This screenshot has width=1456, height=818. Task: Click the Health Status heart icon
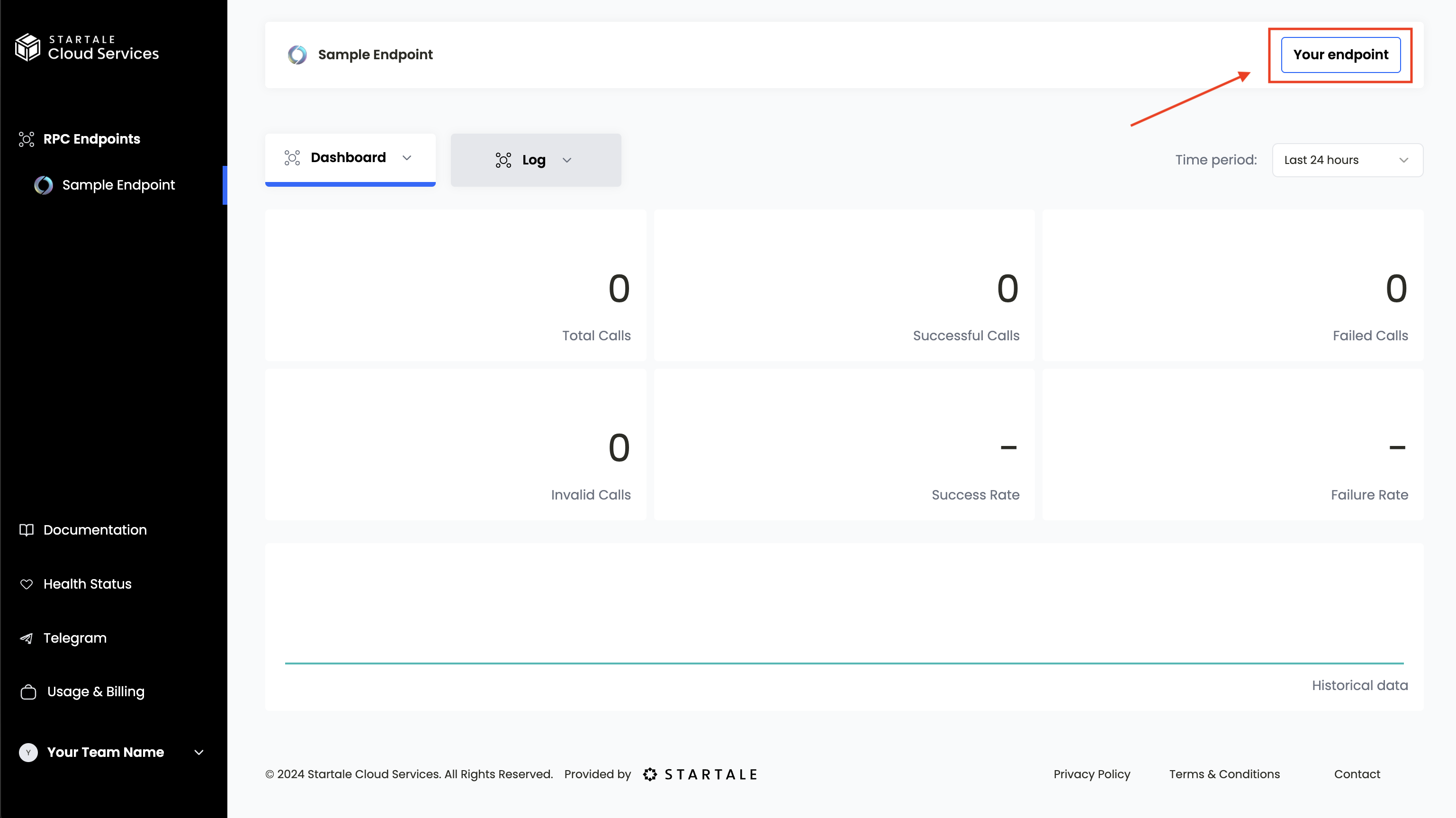(x=27, y=584)
